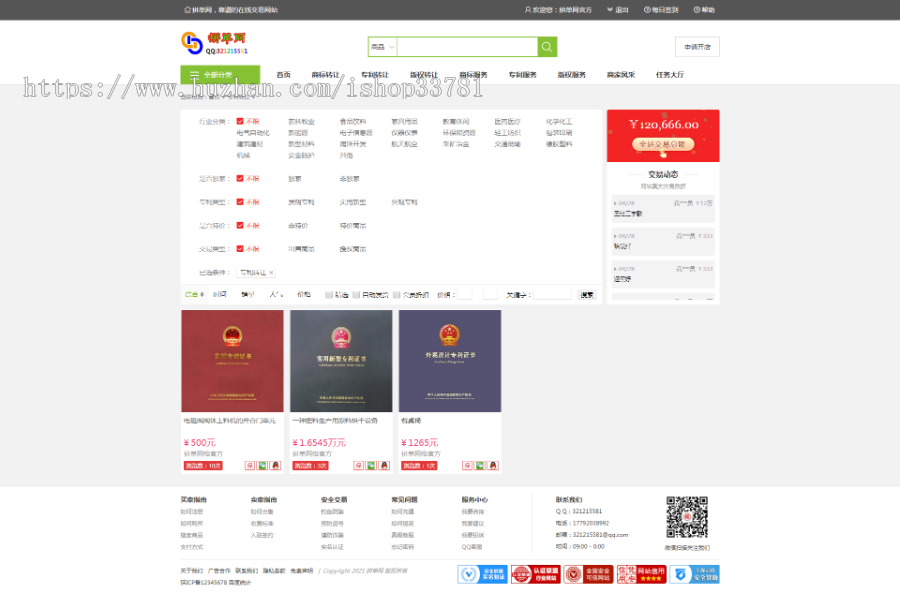Screen dimensions: 900x593
Task: Click guarantee 保 icon on ¥500 product
Action: pyautogui.click(x=250, y=466)
